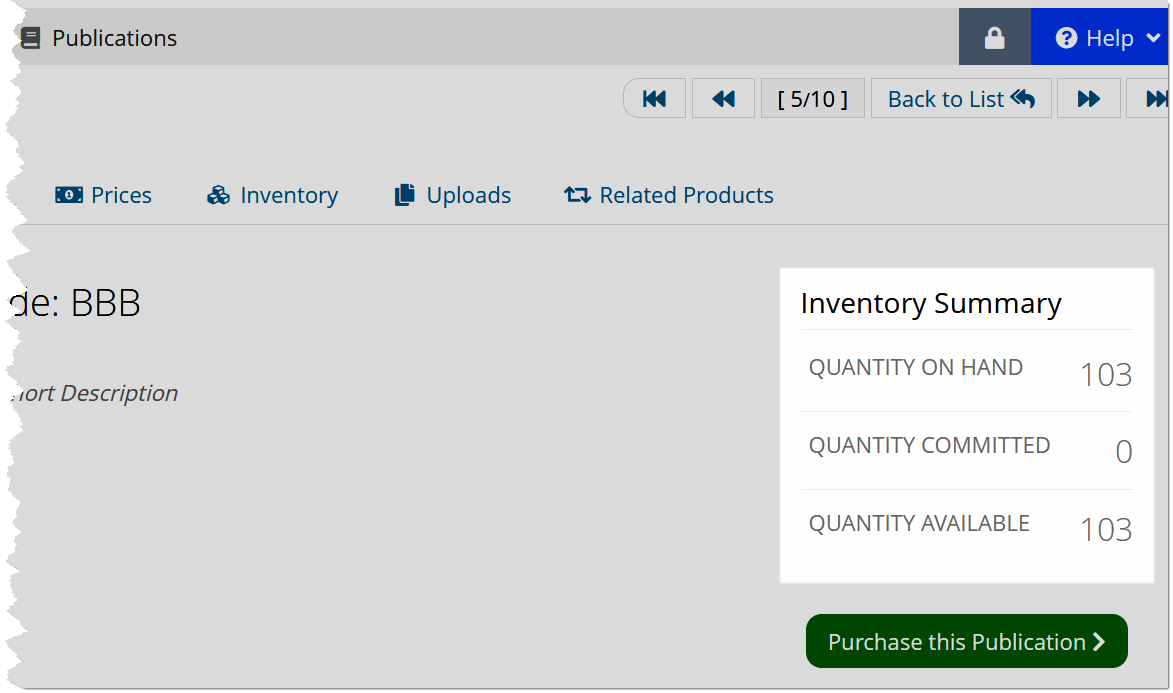The width and height of the screenshot is (1173, 693).
Task: Click the Prices money icon
Action: (x=69, y=195)
